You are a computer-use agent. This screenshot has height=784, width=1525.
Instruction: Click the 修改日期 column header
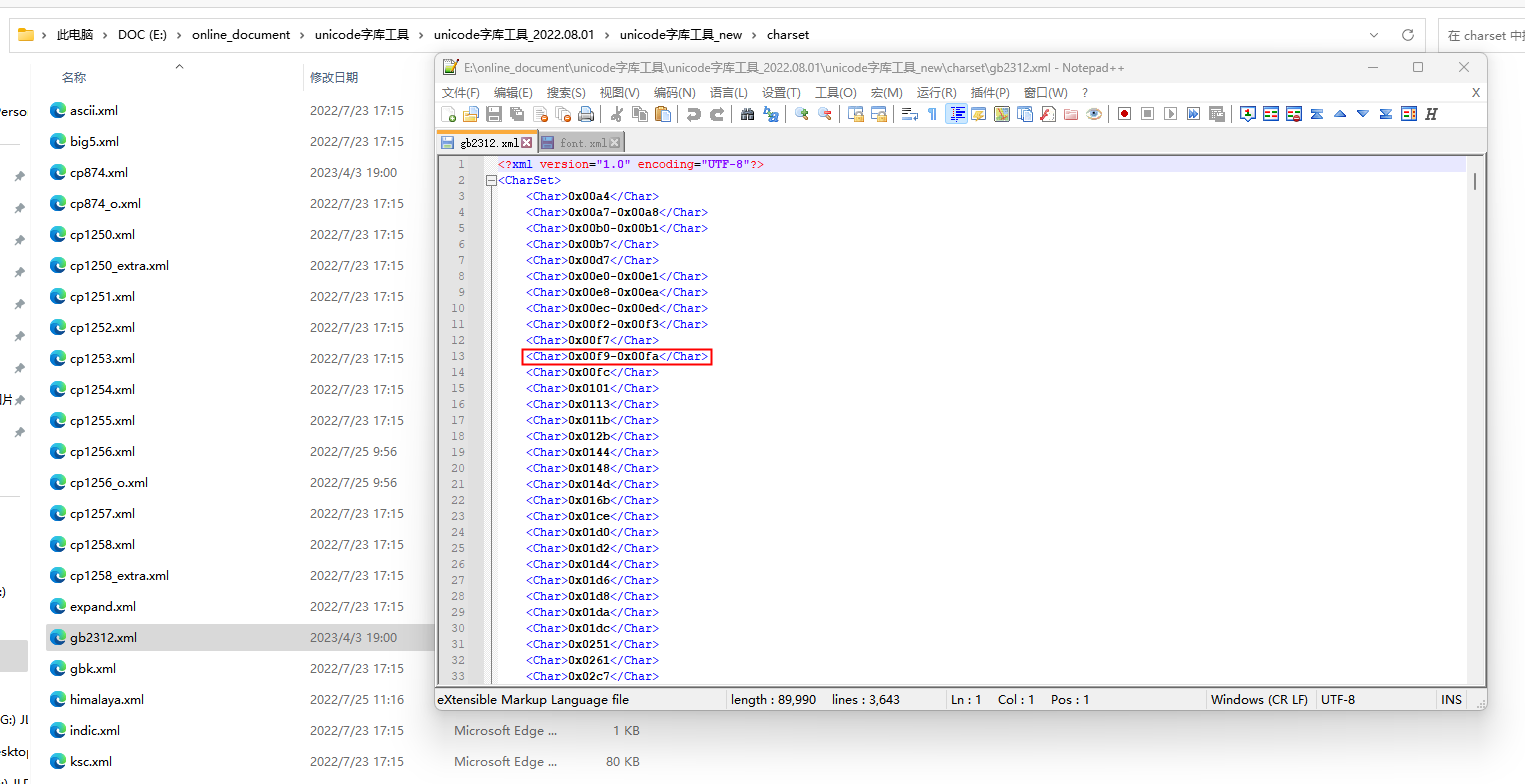[x=334, y=77]
